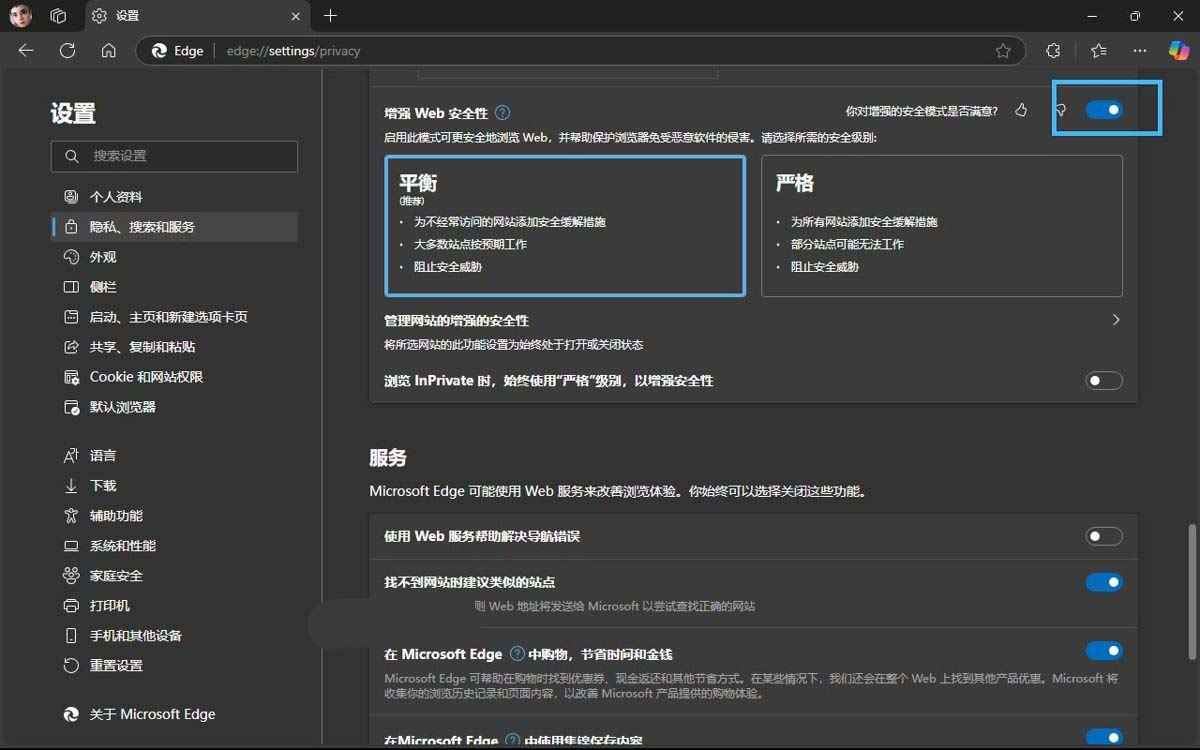Viewport: 1200px width, 750px height.
Task: Open 辅助功能 settings section
Action: click(175, 515)
